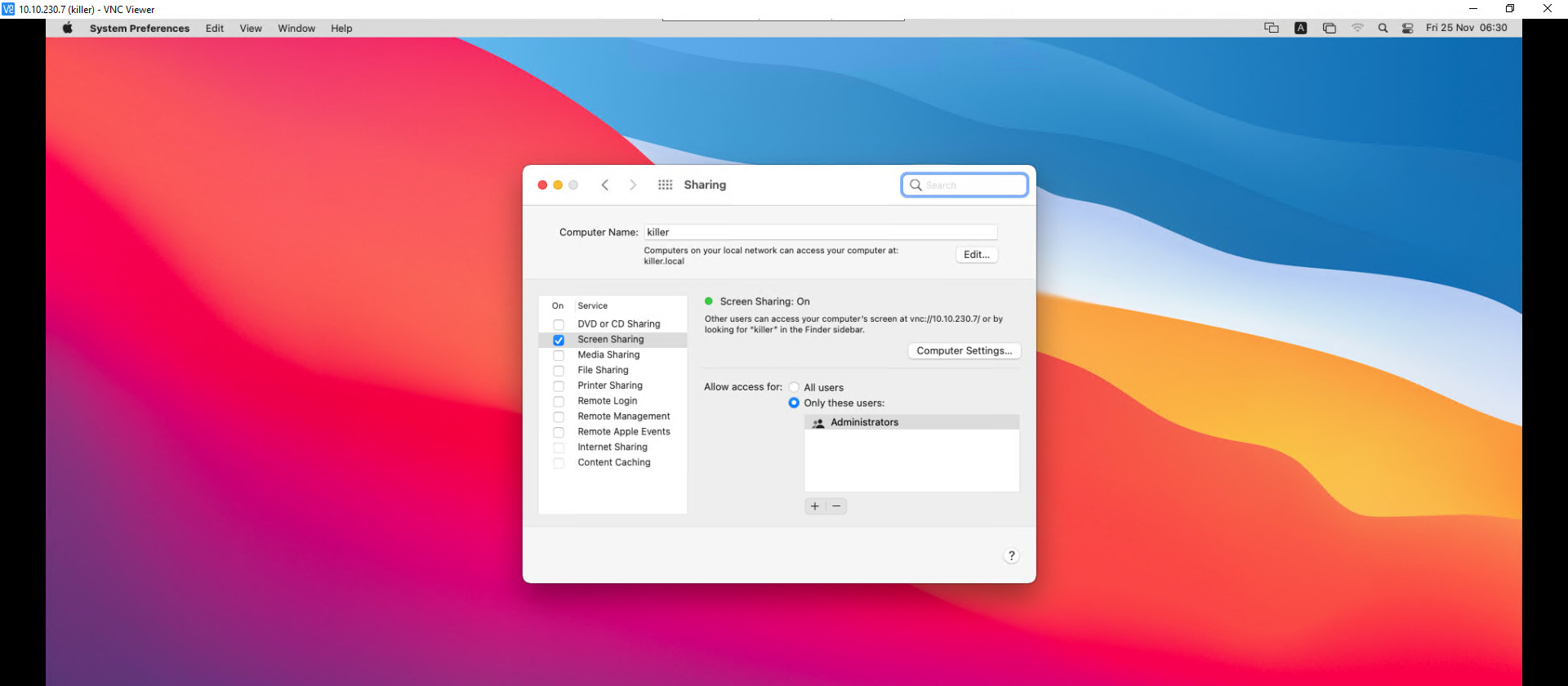The image size is (1568, 686).
Task: Enable Printer Sharing checkbox
Action: pyautogui.click(x=559, y=386)
